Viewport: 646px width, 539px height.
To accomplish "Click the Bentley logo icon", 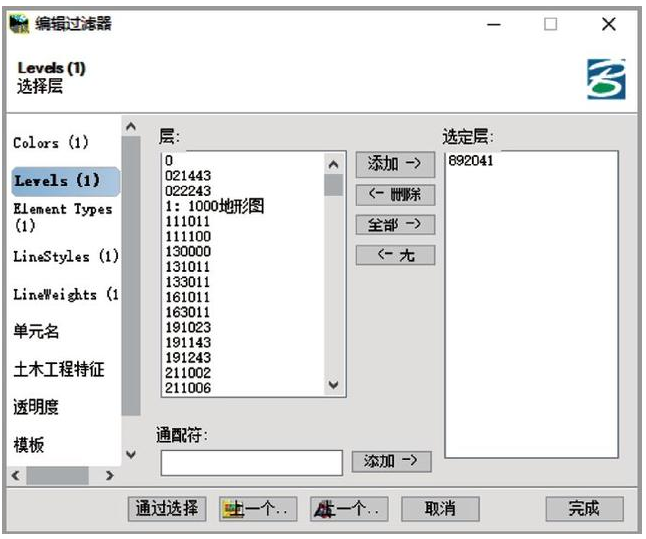I will tap(606, 79).
